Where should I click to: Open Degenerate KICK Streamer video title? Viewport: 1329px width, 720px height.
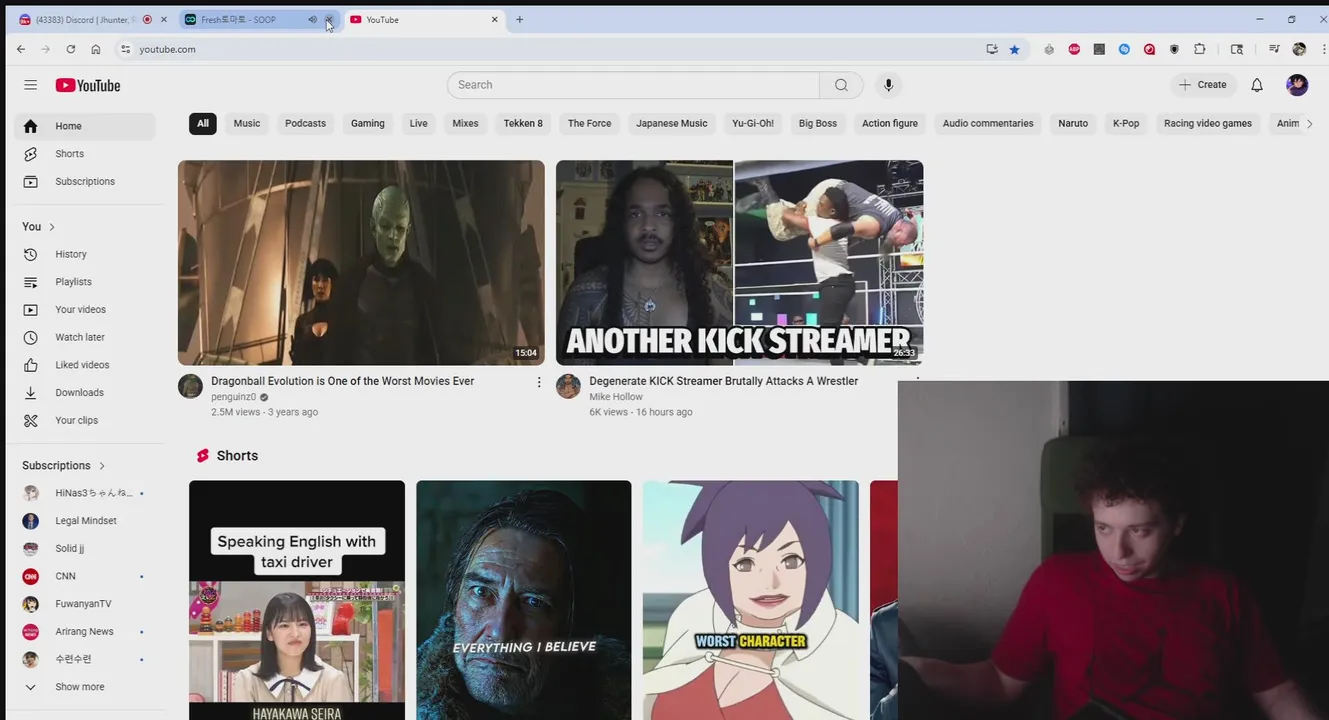point(723,381)
